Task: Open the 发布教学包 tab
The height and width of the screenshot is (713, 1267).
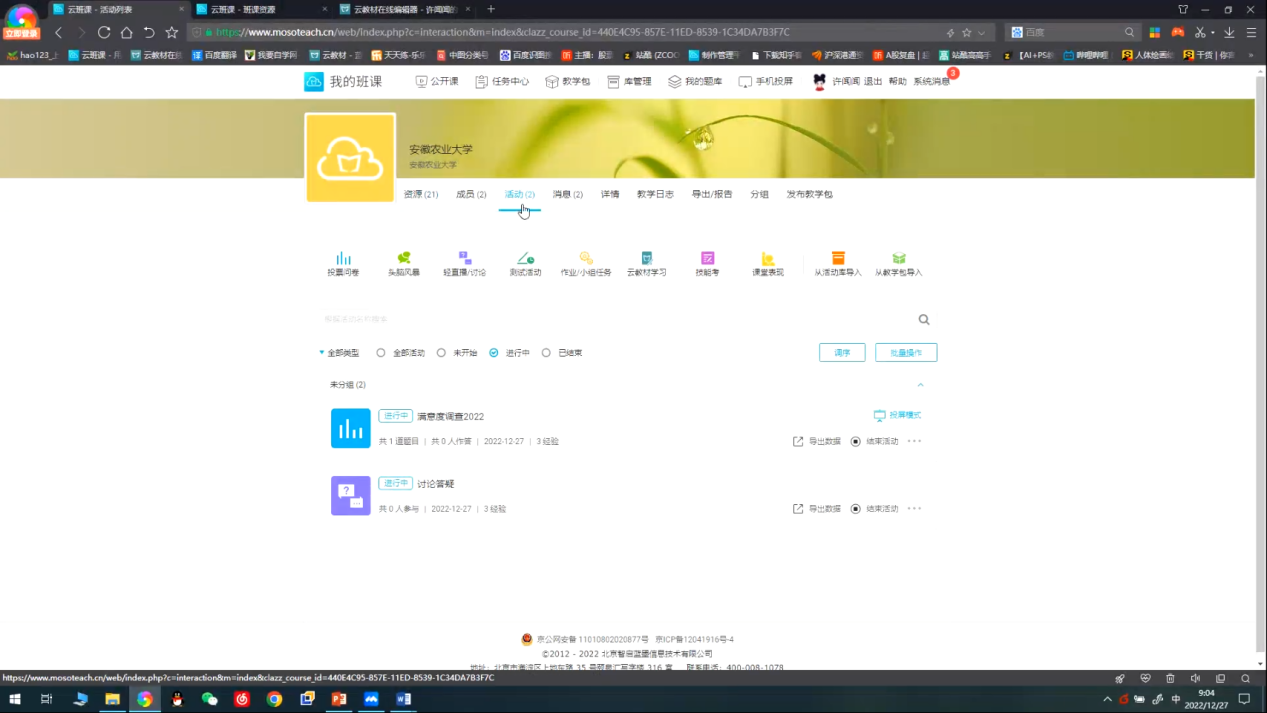Action: tap(809, 194)
